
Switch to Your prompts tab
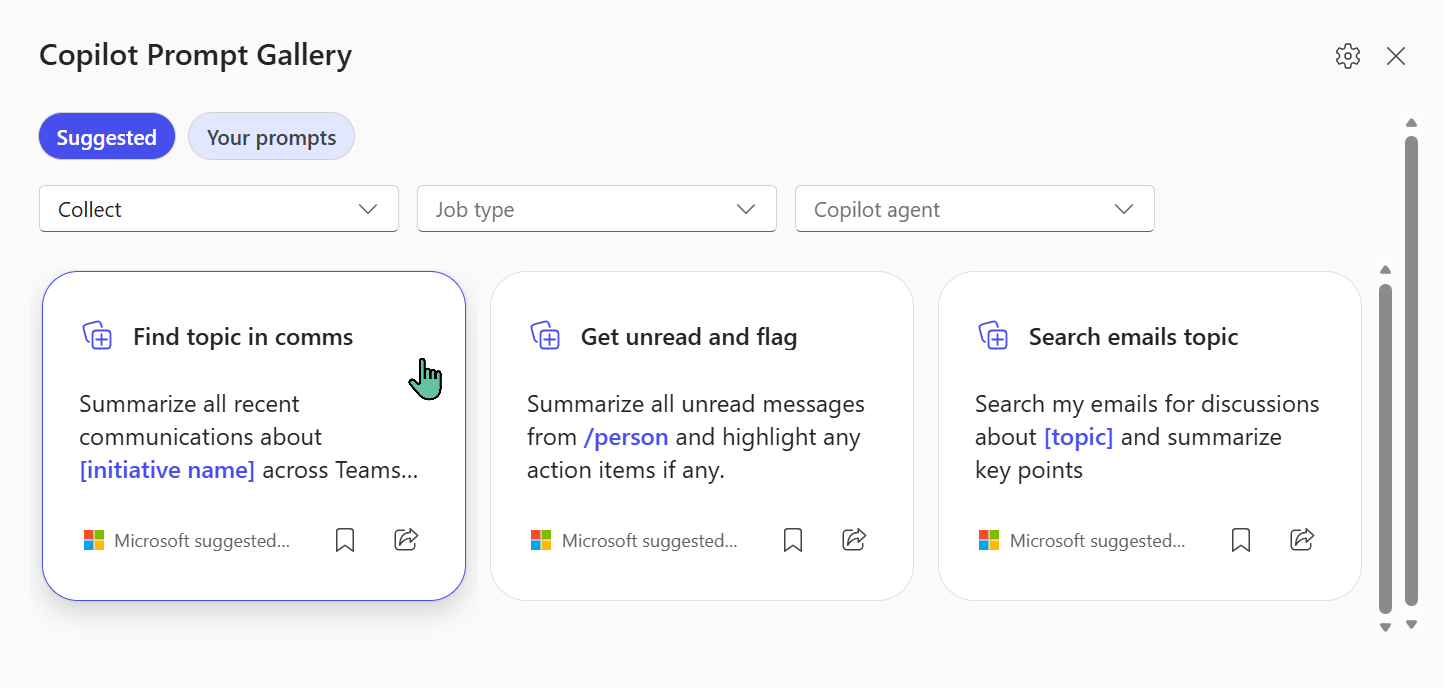(x=271, y=137)
